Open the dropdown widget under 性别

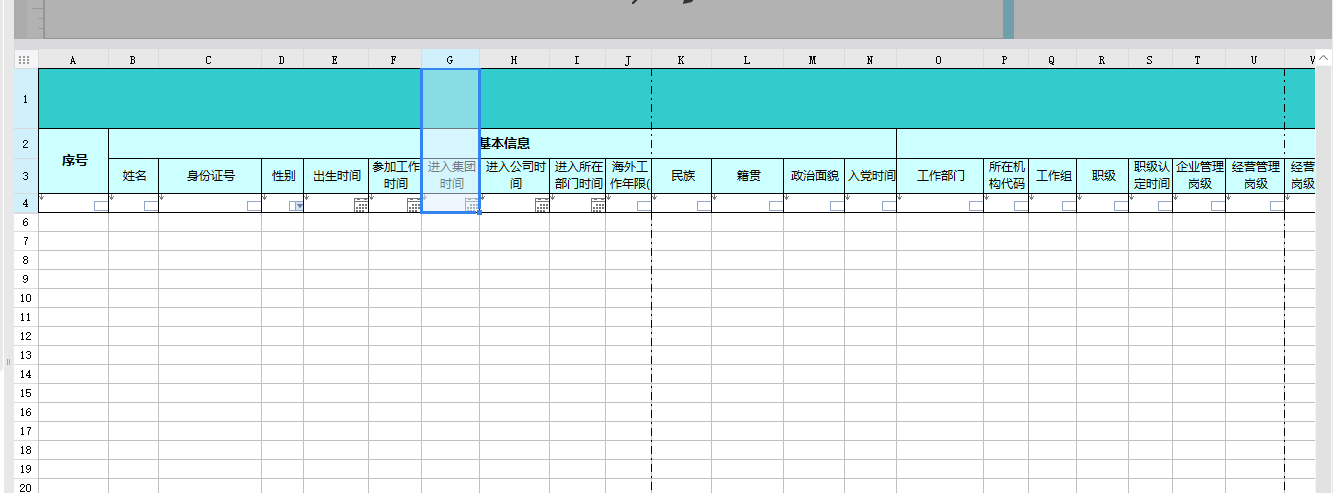296,206
